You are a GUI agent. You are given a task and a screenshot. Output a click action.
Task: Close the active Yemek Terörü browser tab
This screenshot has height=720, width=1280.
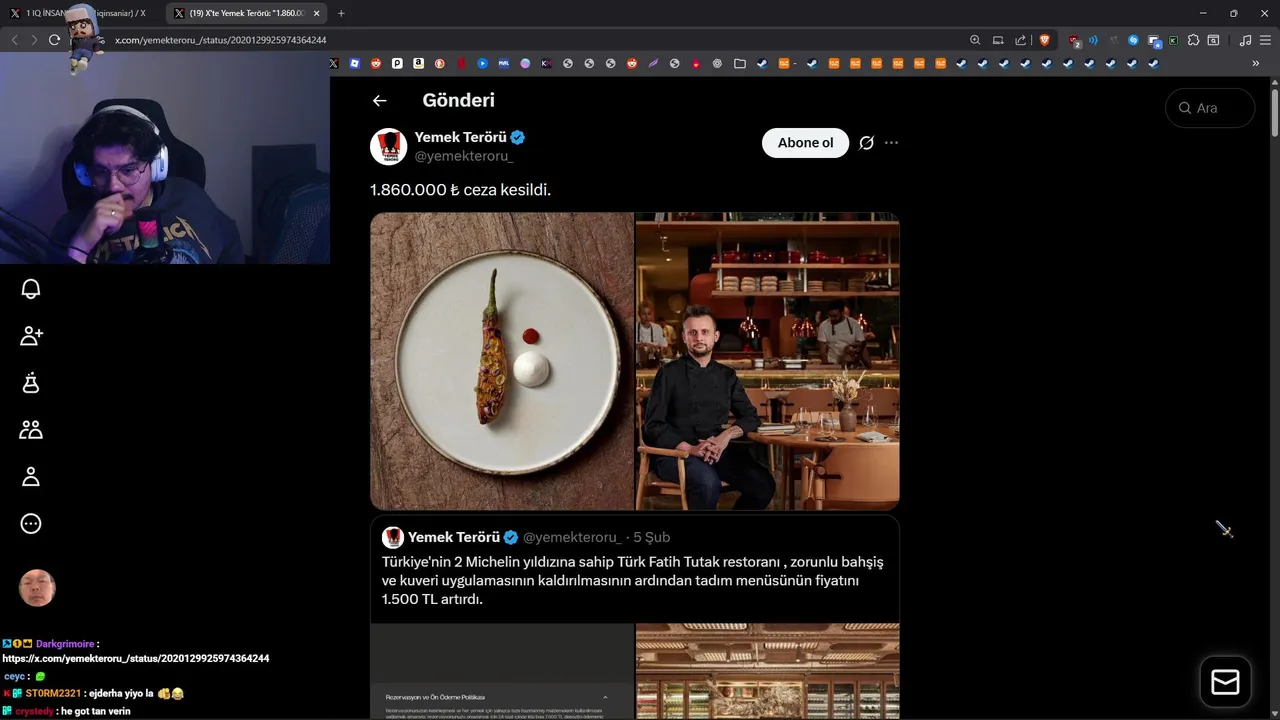pos(317,13)
